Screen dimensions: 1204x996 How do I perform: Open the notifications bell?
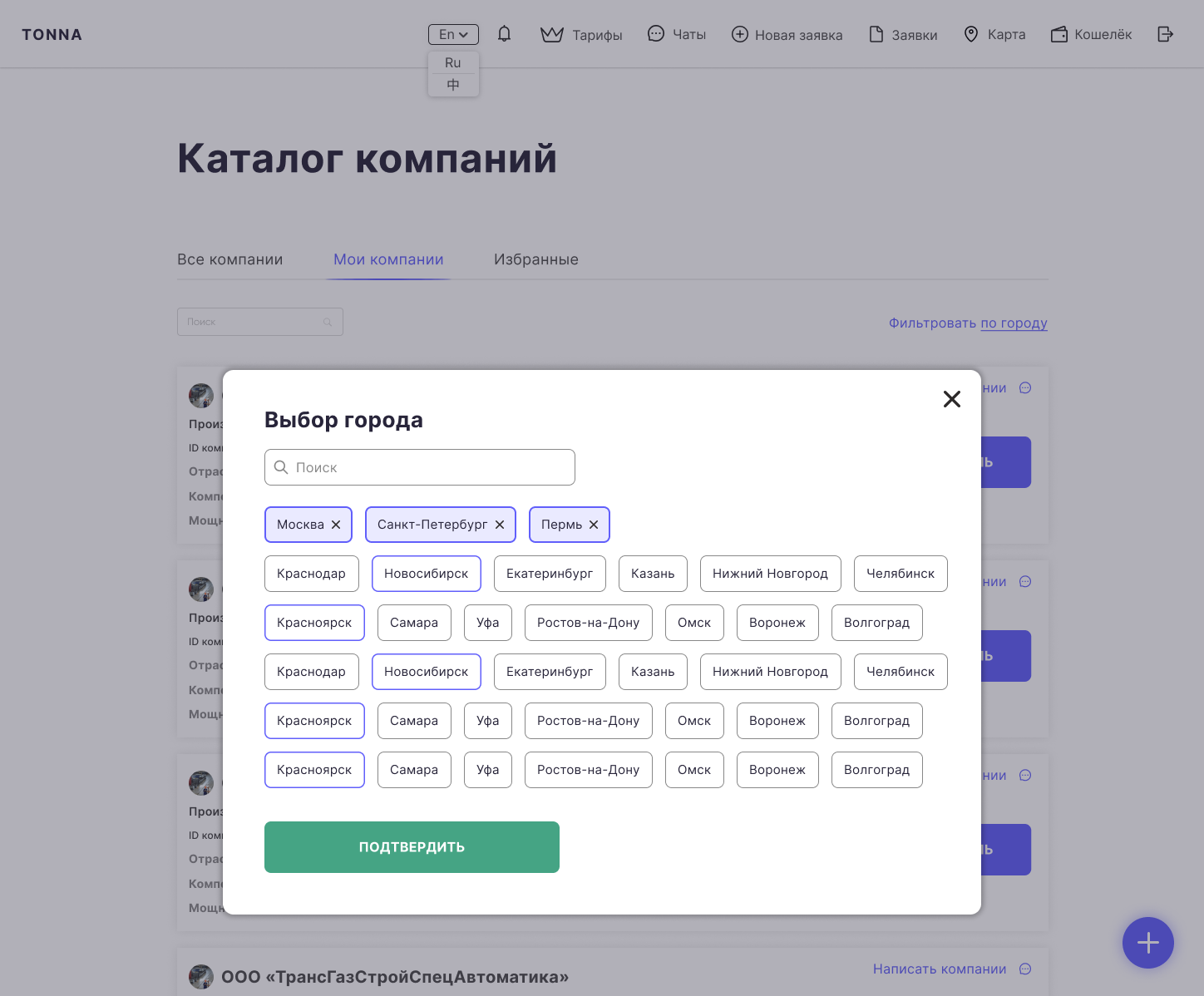coord(504,34)
